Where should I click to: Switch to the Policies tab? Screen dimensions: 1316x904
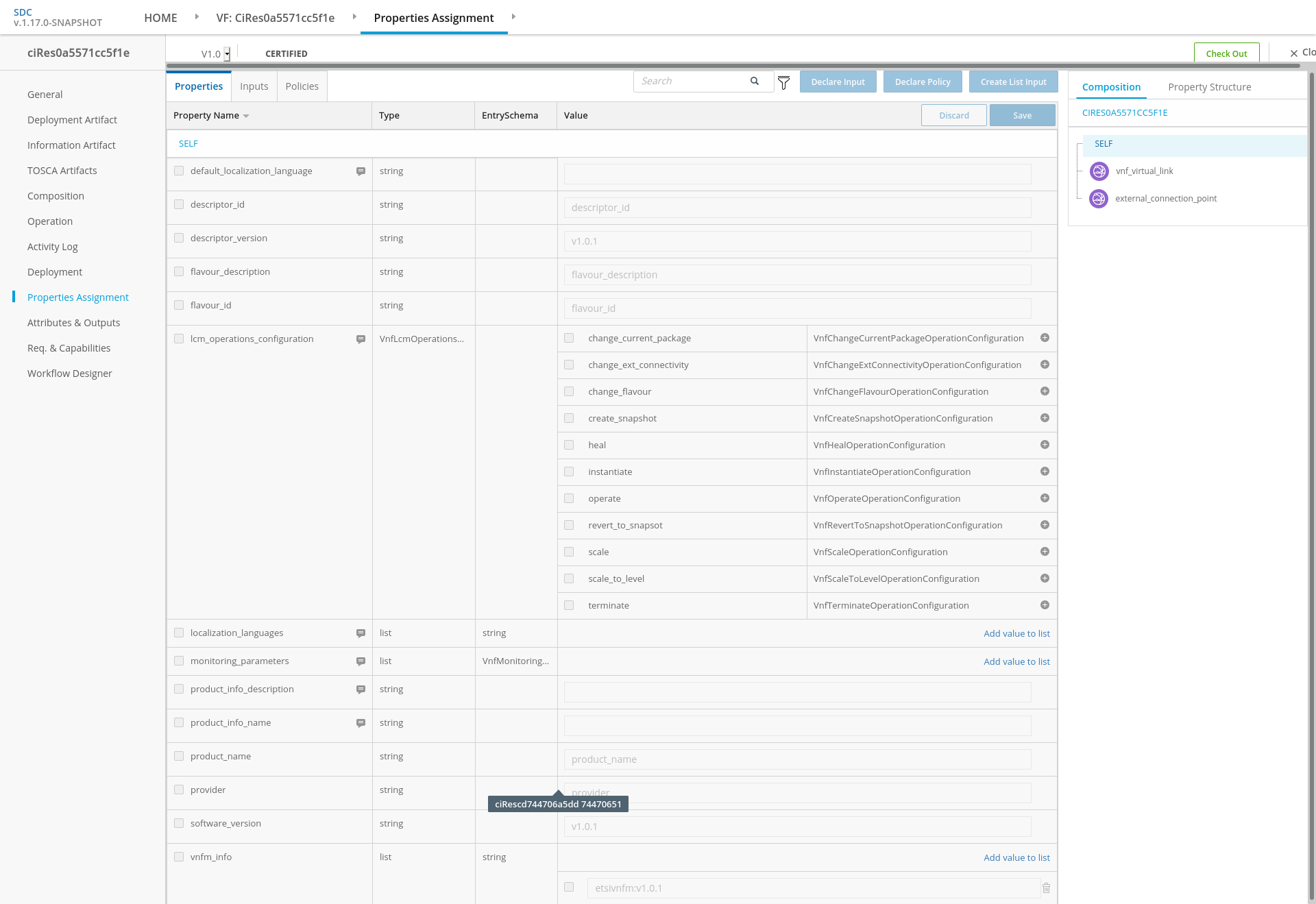(x=302, y=86)
